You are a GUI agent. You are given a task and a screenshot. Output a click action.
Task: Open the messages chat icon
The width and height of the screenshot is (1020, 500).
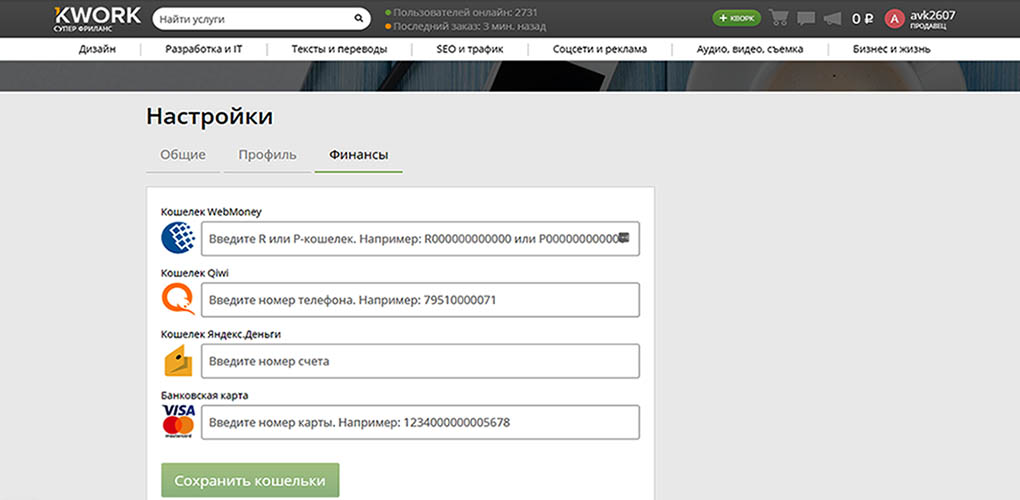[806, 19]
